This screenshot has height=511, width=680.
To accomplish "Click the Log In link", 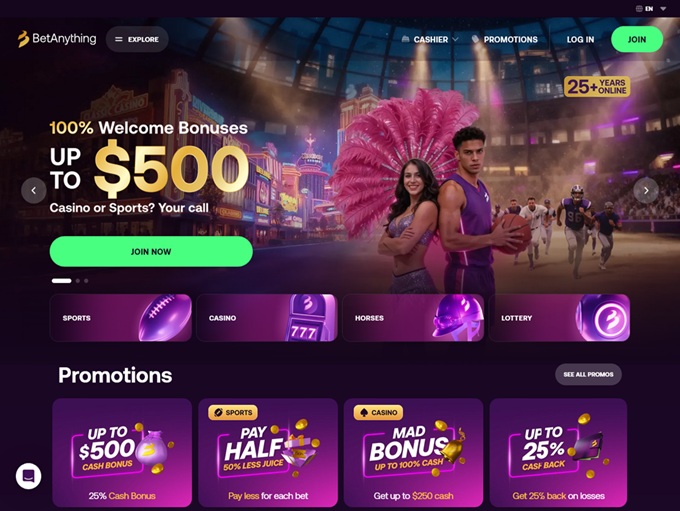I will pos(580,39).
